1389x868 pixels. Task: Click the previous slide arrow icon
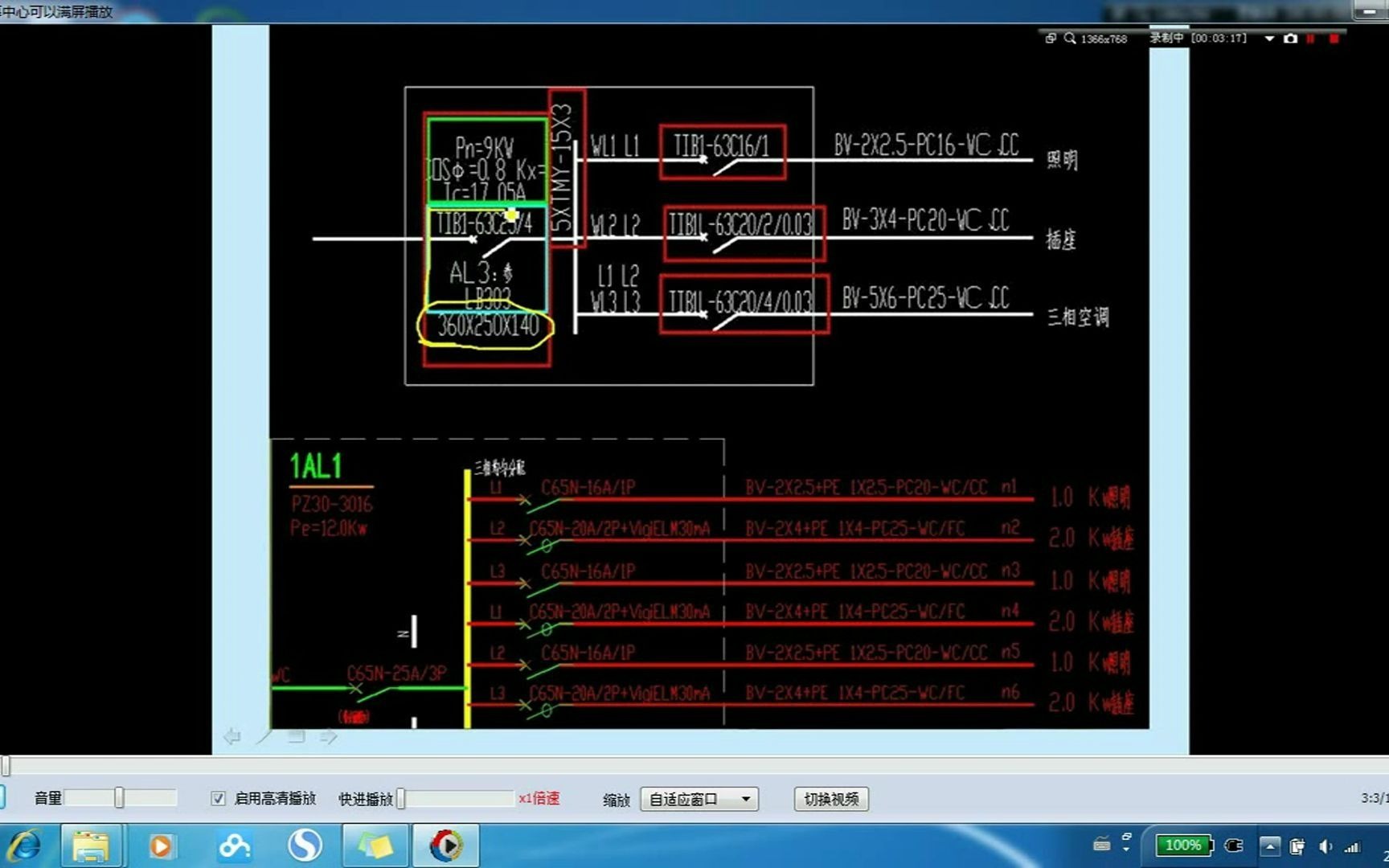(231, 736)
